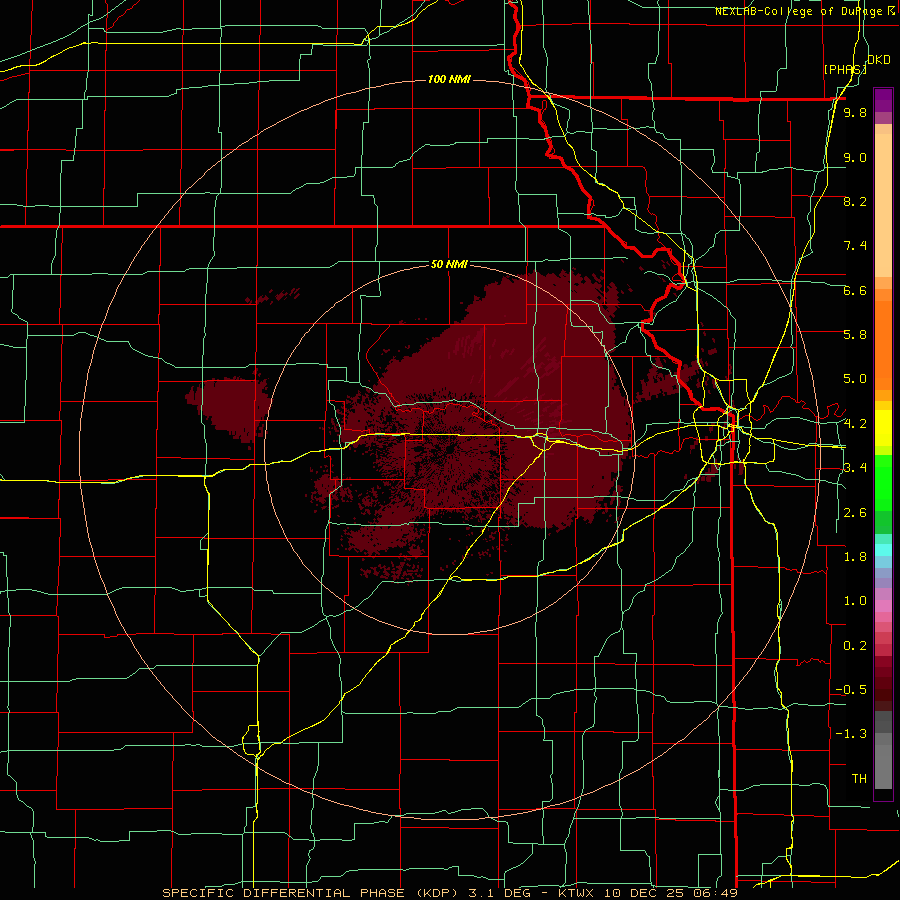
Task: Click the 10 DEC 25 date text
Action: pos(644,893)
